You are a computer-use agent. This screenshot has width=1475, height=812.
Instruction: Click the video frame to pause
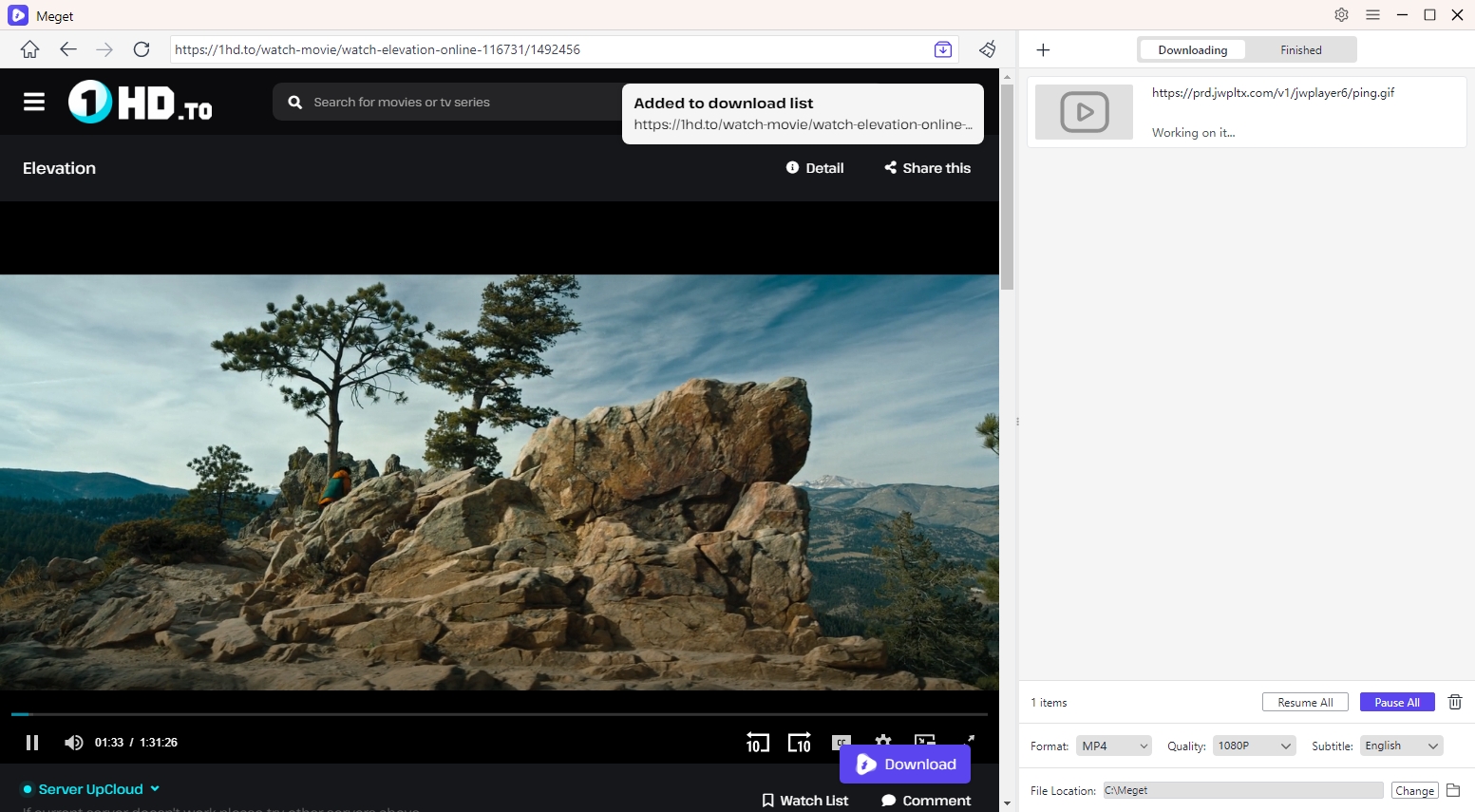tap(500, 482)
